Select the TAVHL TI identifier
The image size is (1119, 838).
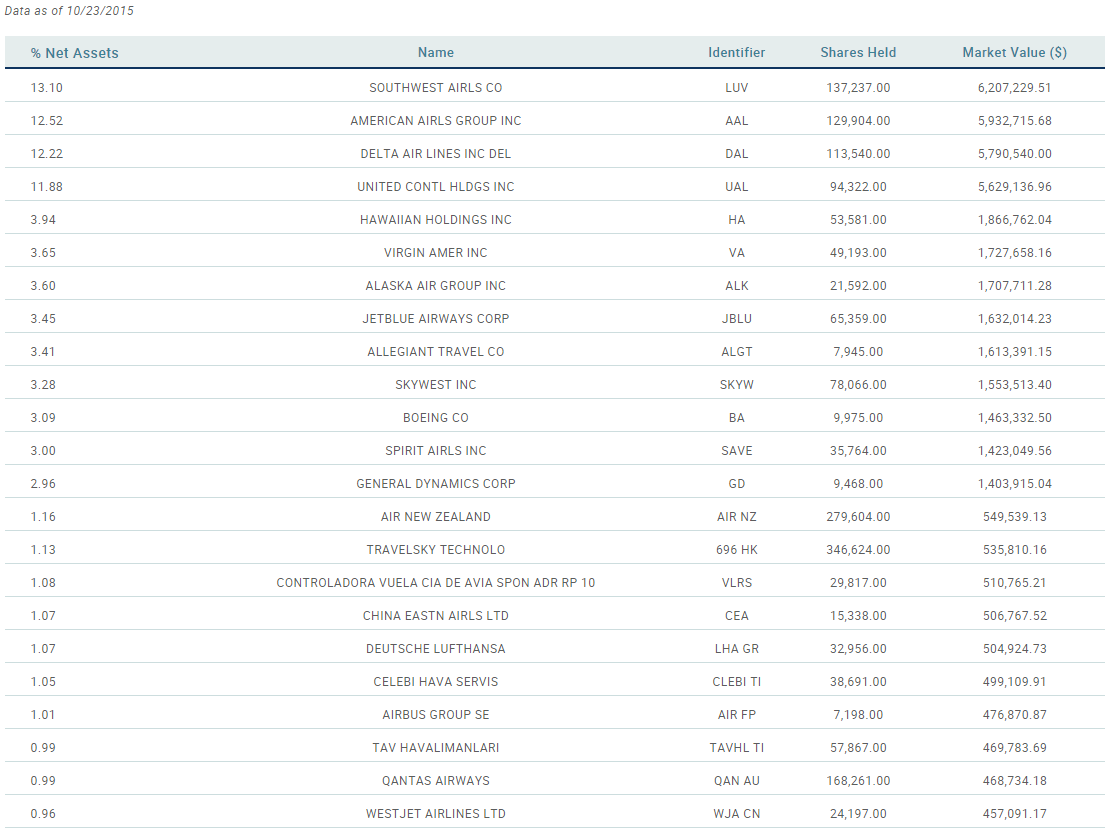click(736, 747)
